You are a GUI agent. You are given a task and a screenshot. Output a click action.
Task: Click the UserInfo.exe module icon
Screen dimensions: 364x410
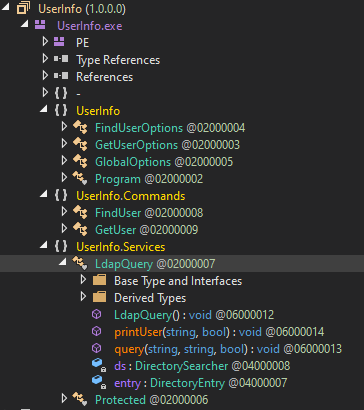pyautogui.click(x=40, y=25)
